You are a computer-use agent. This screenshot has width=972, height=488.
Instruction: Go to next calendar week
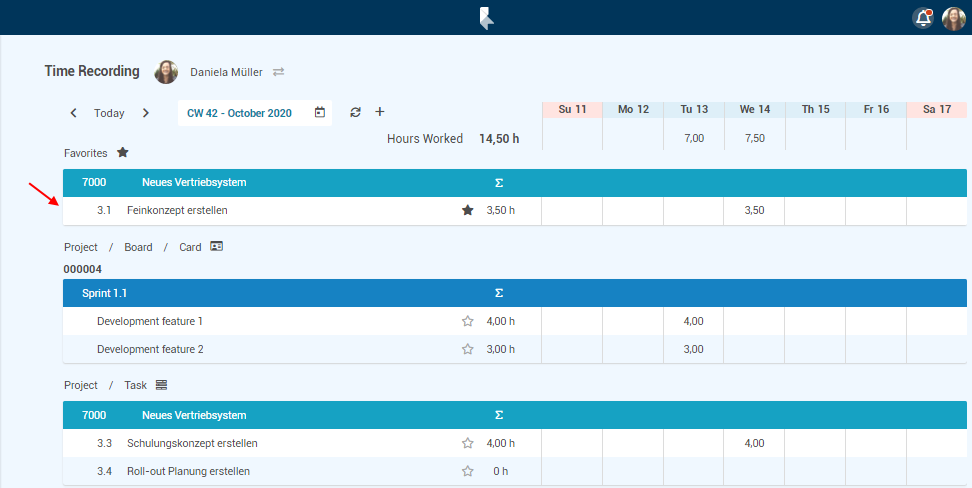(x=146, y=113)
